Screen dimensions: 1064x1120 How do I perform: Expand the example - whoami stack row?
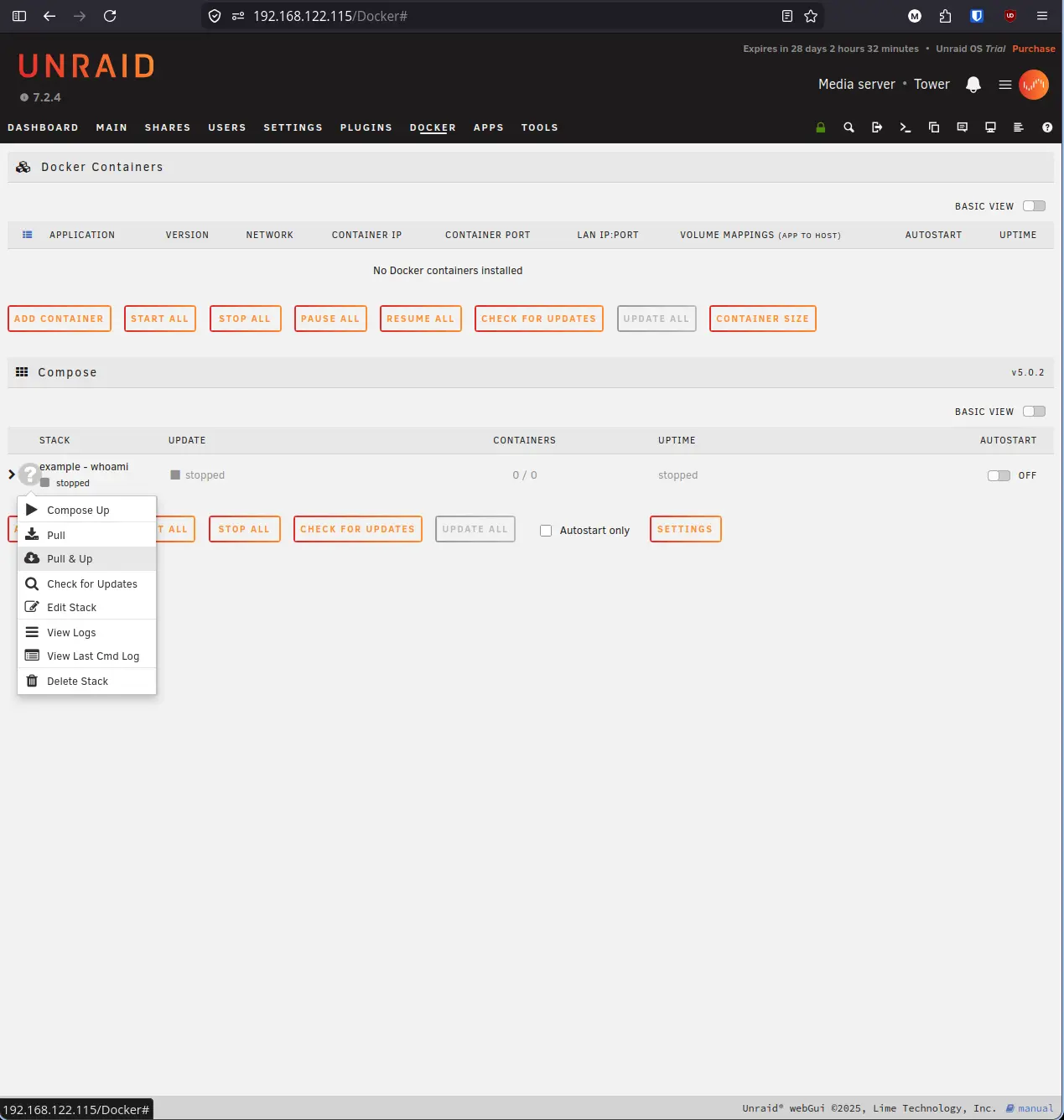(11, 474)
